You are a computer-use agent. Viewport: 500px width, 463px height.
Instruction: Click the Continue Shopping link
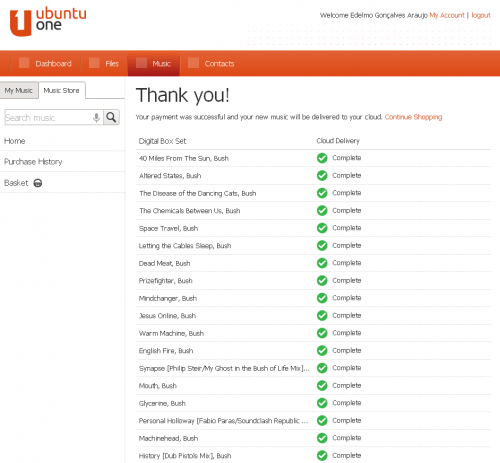(x=413, y=117)
